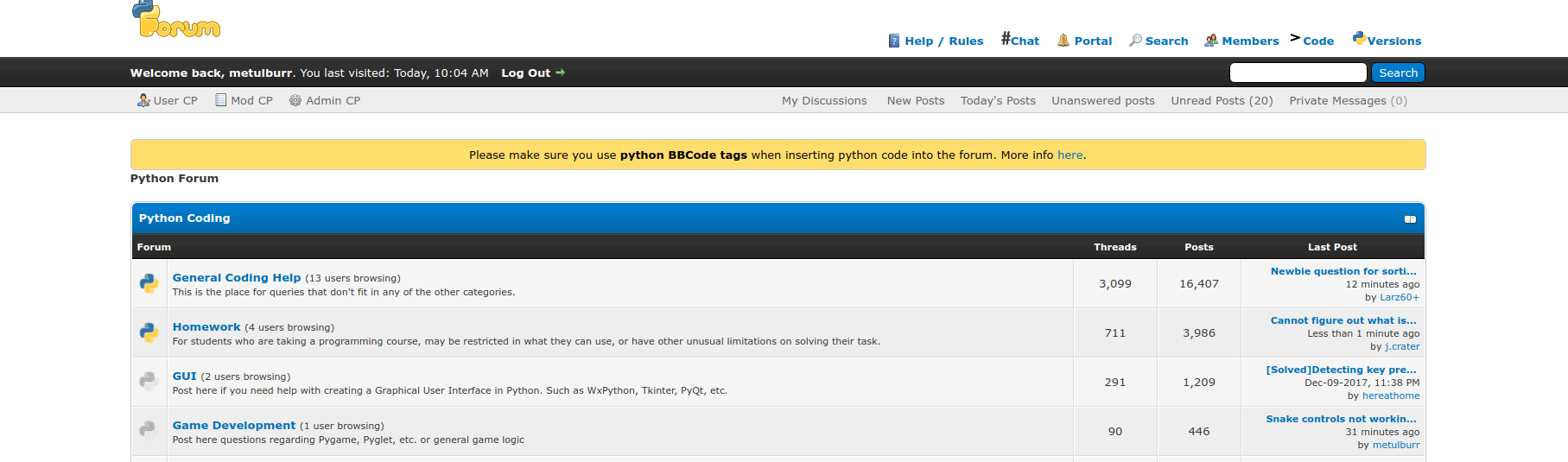Collapse the Python Coding category
This screenshot has height=462, width=1568.
(x=1410, y=219)
